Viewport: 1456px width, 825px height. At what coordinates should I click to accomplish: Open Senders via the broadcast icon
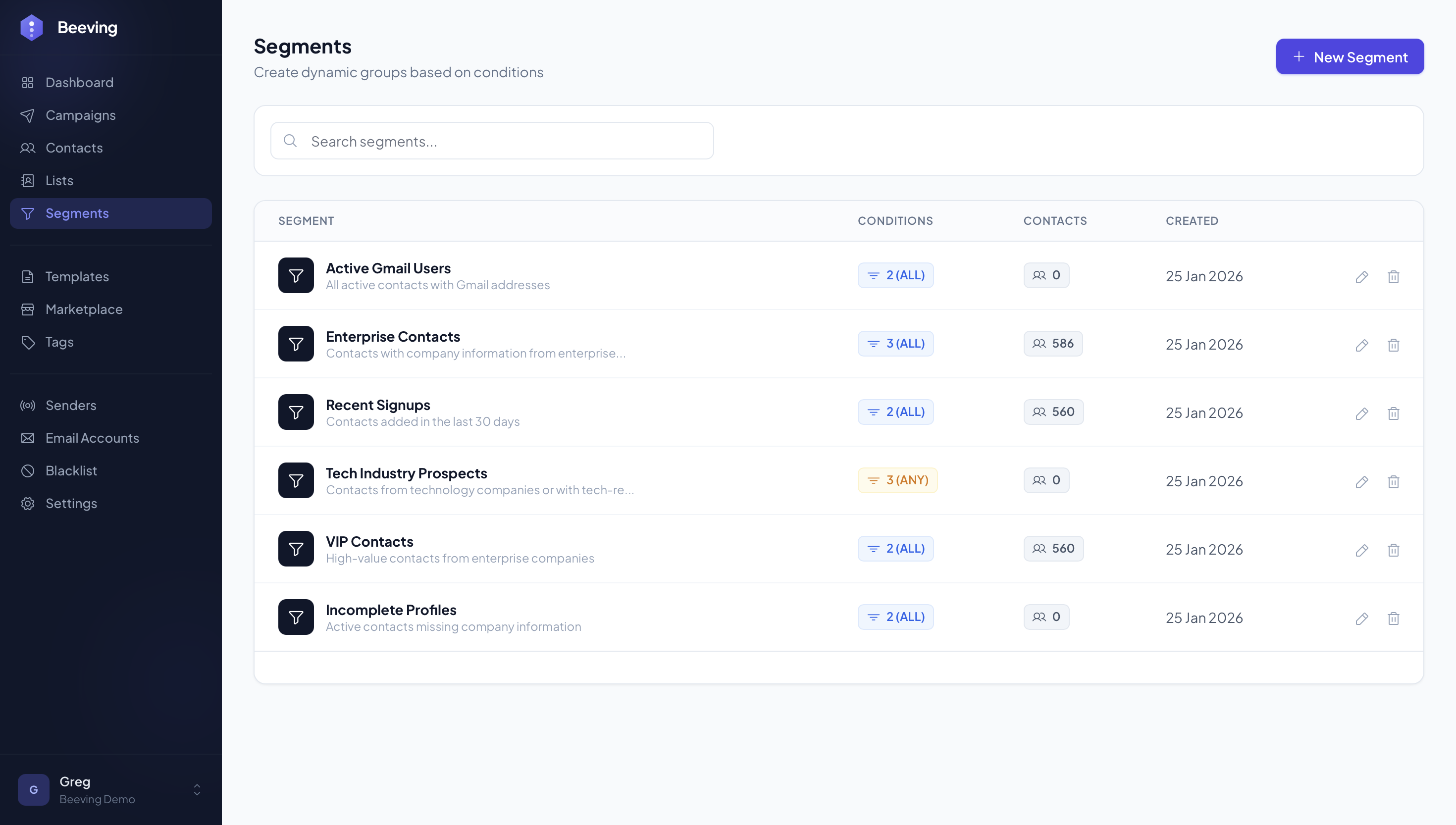click(x=28, y=405)
